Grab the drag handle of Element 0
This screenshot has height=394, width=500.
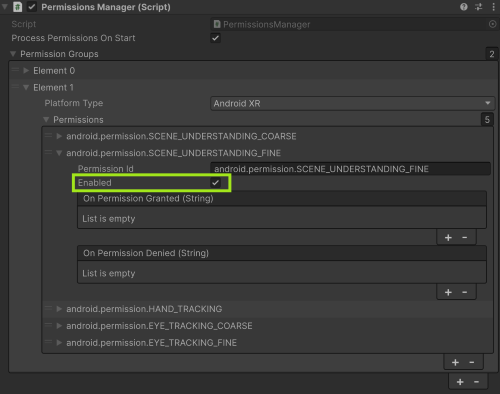coord(15,70)
